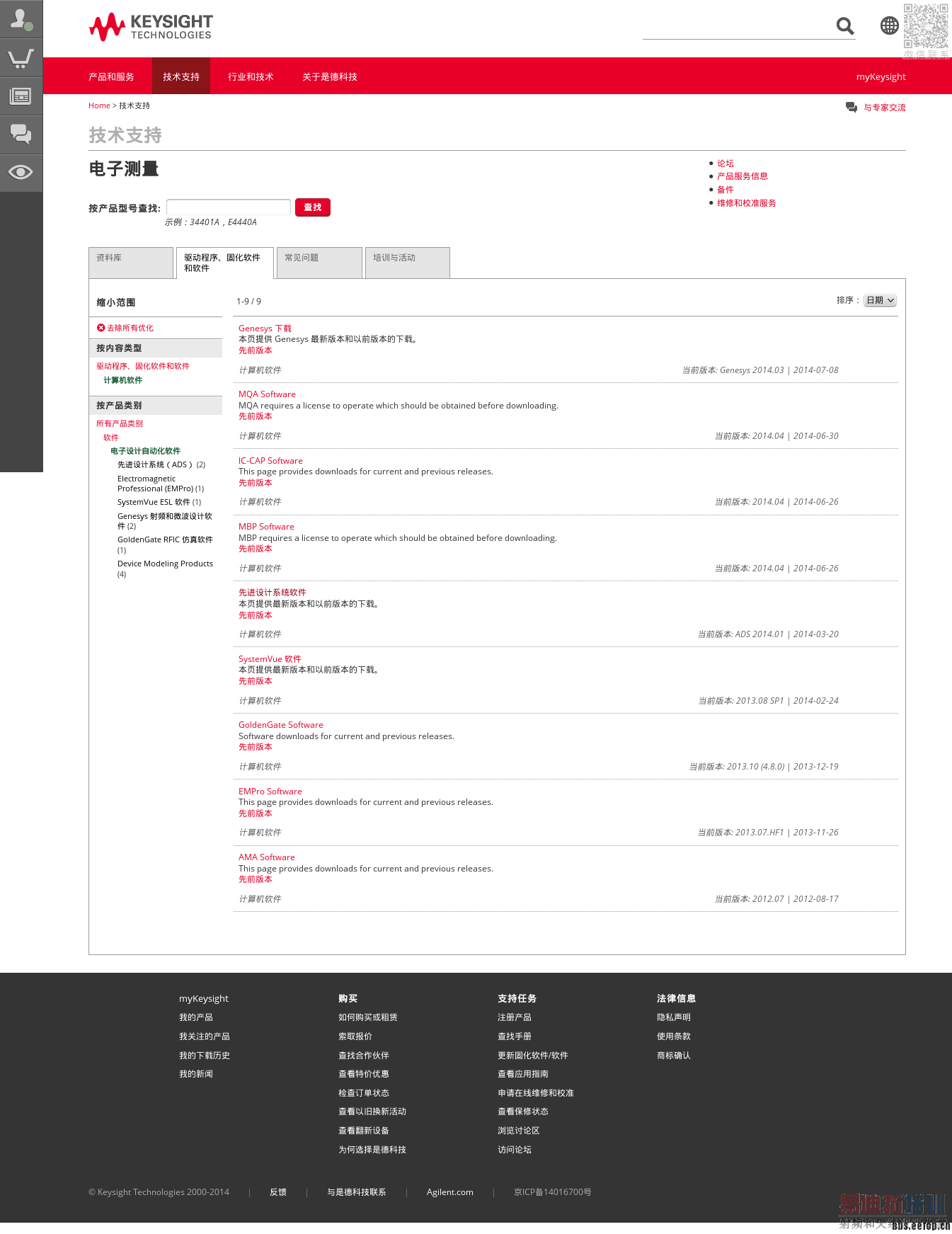Open the 先进设计系统软件 result
Image resolution: width=952 pixels, height=1234 pixels.
[273, 593]
